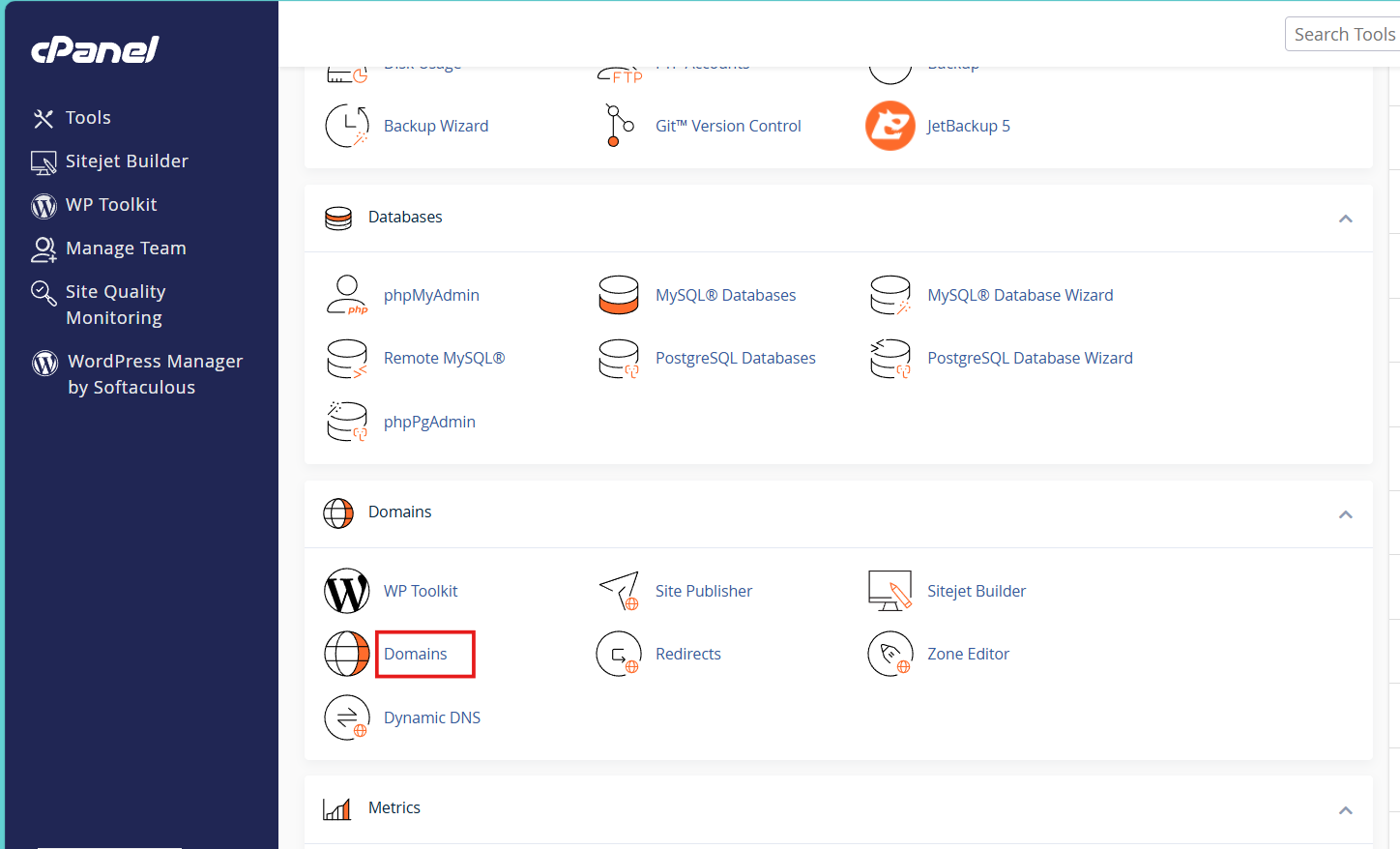Click the PostgreSQL Databases icon

coord(619,359)
